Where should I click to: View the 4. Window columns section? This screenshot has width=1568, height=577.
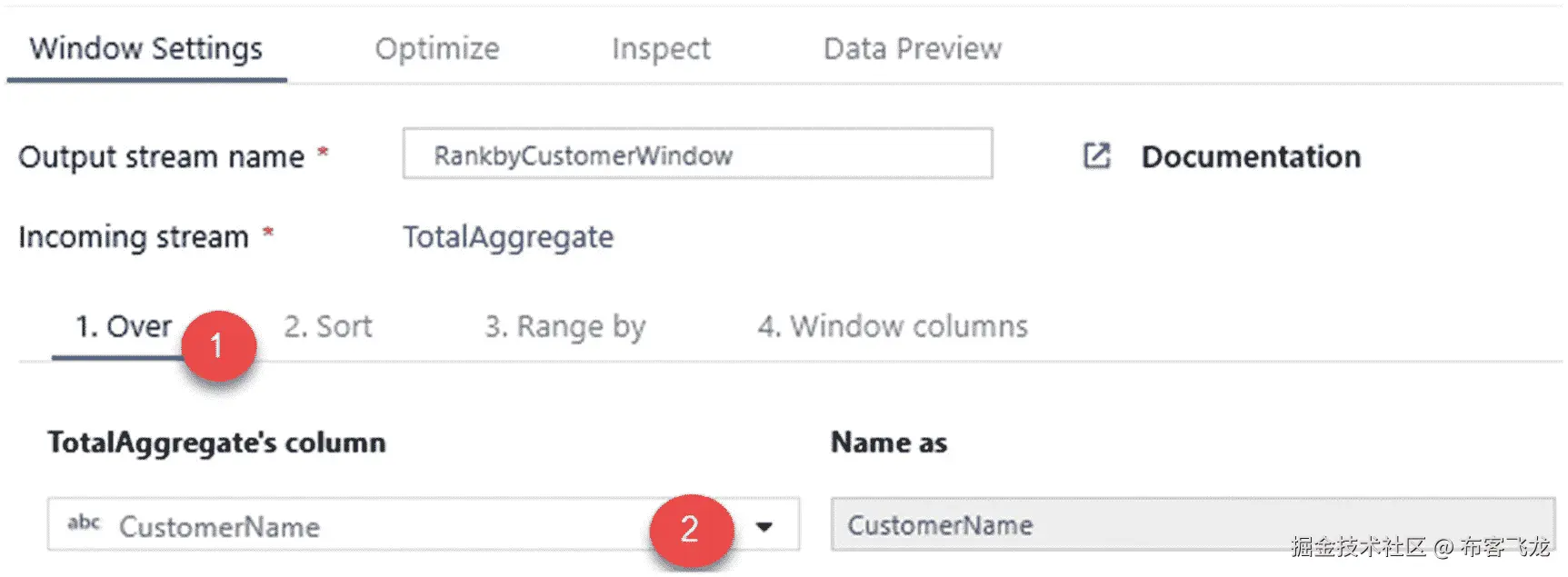pyautogui.click(x=893, y=326)
